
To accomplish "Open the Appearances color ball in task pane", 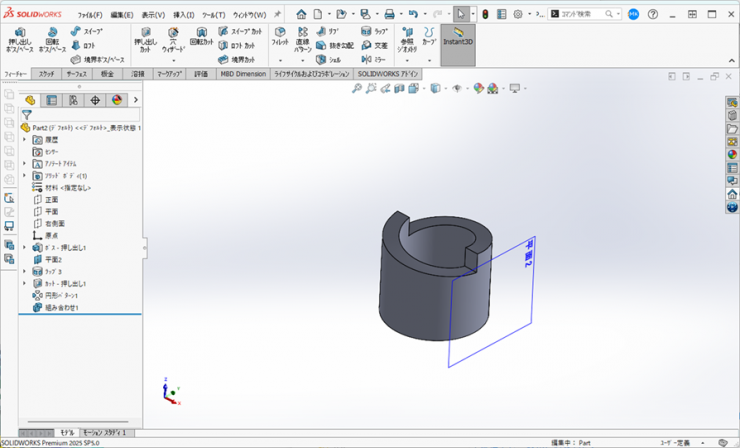I will point(732,154).
